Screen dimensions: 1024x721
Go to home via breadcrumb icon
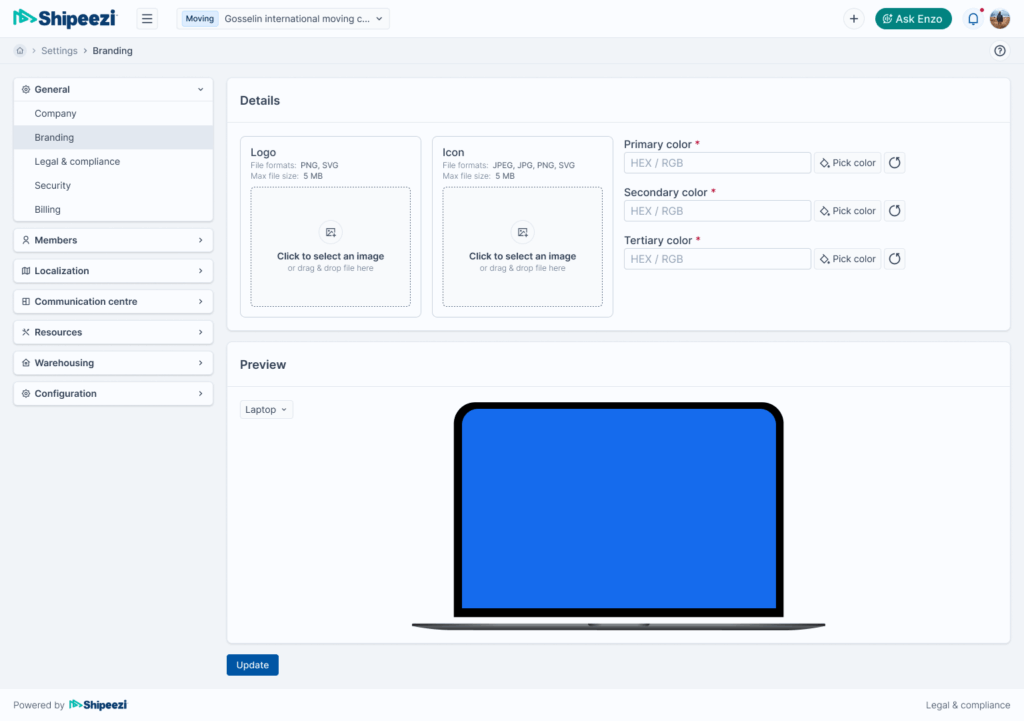coord(20,51)
